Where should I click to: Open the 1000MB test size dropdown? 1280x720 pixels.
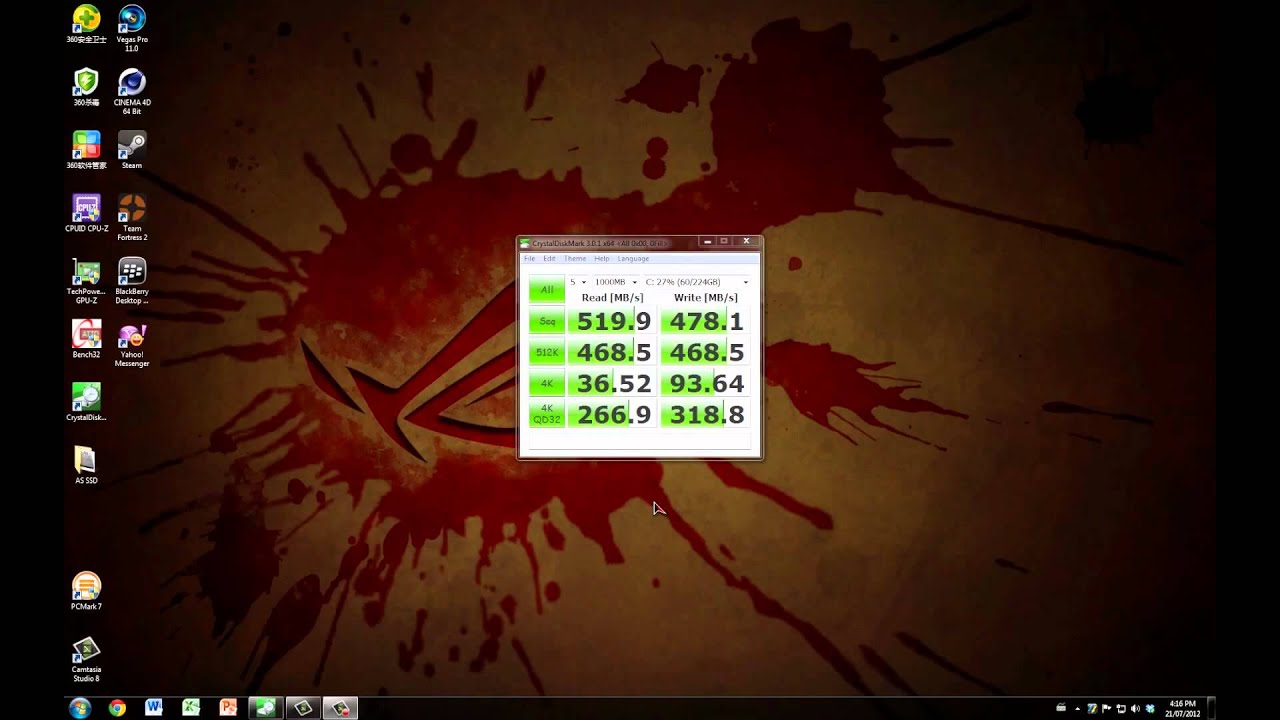pos(615,282)
